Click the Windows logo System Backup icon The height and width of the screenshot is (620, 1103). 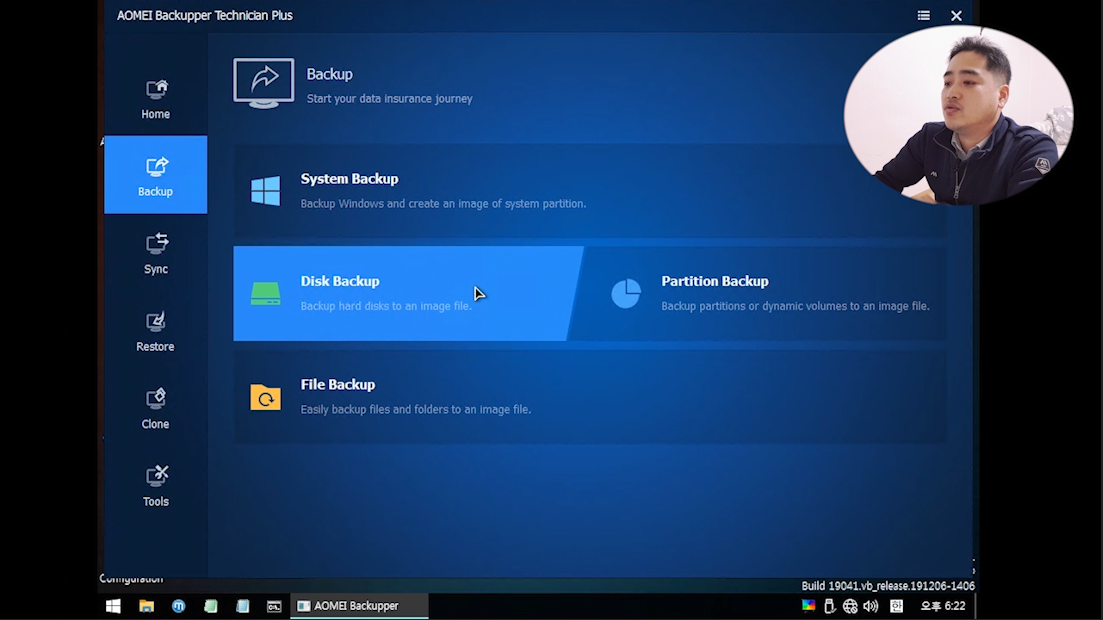tap(265, 191)
